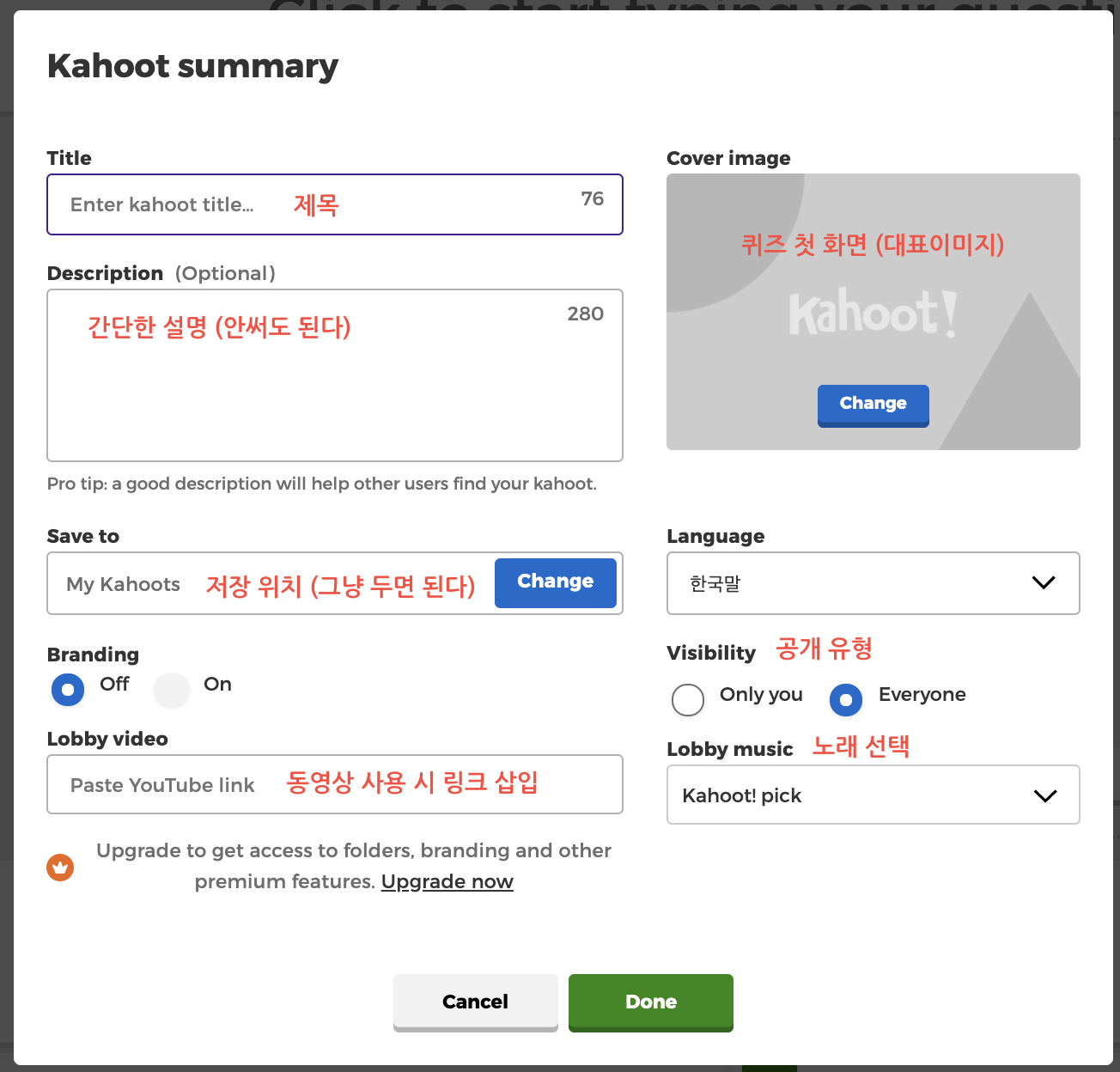This screenshot has height=1072, width=1120.
Task: Click the Upgrade now link
Action: pyautogui.click(x=447, y=881)
